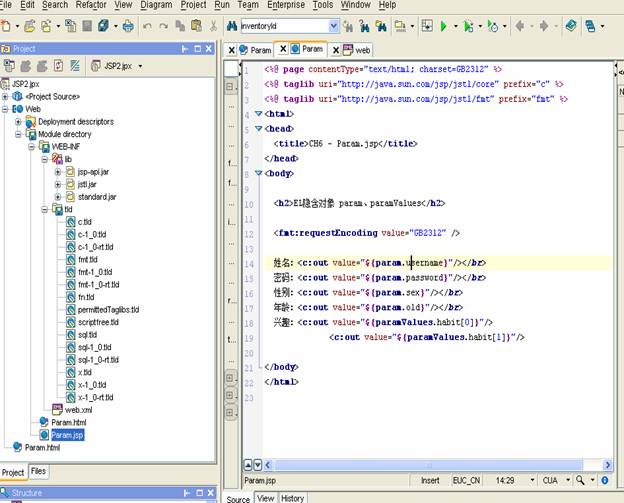Click Refresh icon in Project pane toolbar
624x503 pixels.
click(58, 66)
